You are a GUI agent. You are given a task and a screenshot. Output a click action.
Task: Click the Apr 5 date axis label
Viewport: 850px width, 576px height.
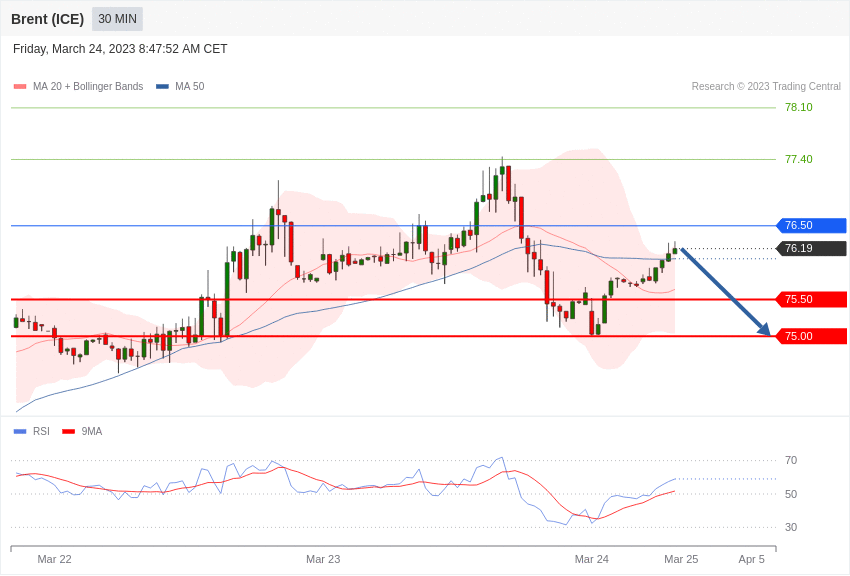click(751, 559)
